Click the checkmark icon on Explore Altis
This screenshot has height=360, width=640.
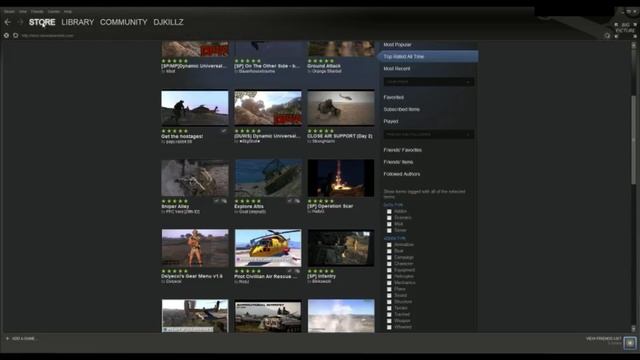(290, 201)
